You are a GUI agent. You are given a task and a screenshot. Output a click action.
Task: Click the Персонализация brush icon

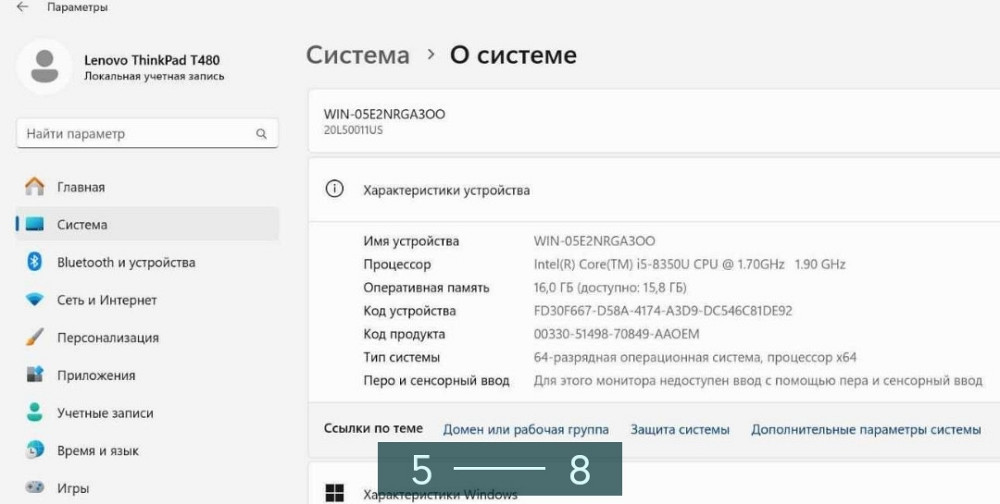34,337
